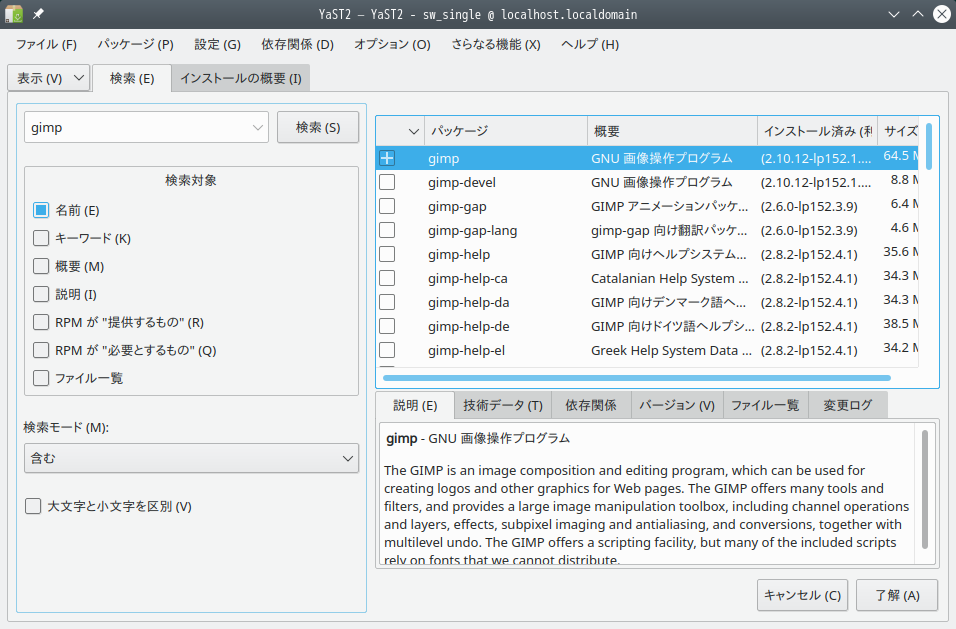Select the gimp package row
956x629 pixels.
click(647, 158)
